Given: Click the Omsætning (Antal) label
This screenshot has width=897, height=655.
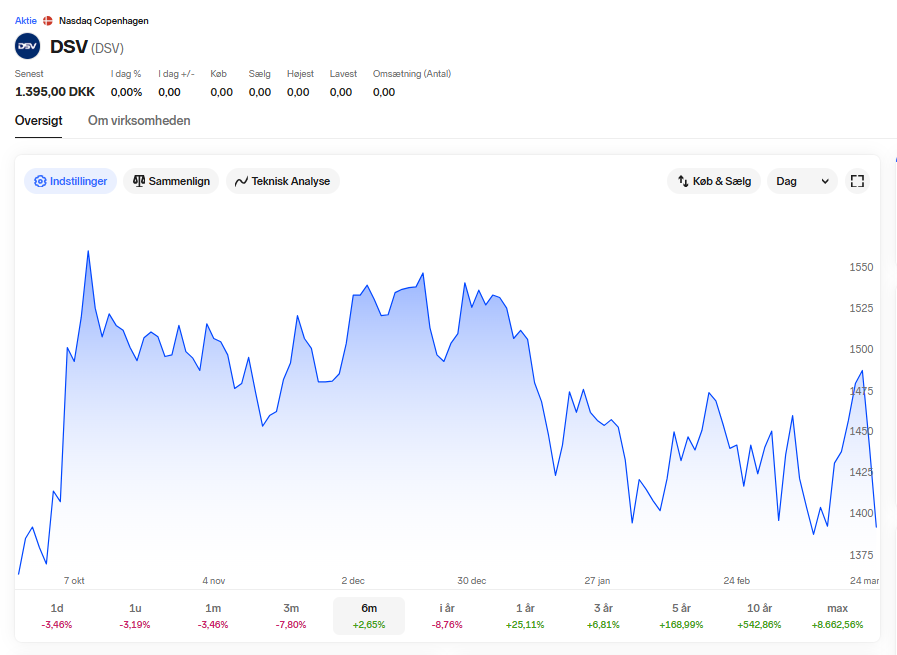Looking at the screenshot, I should [412, 74].
